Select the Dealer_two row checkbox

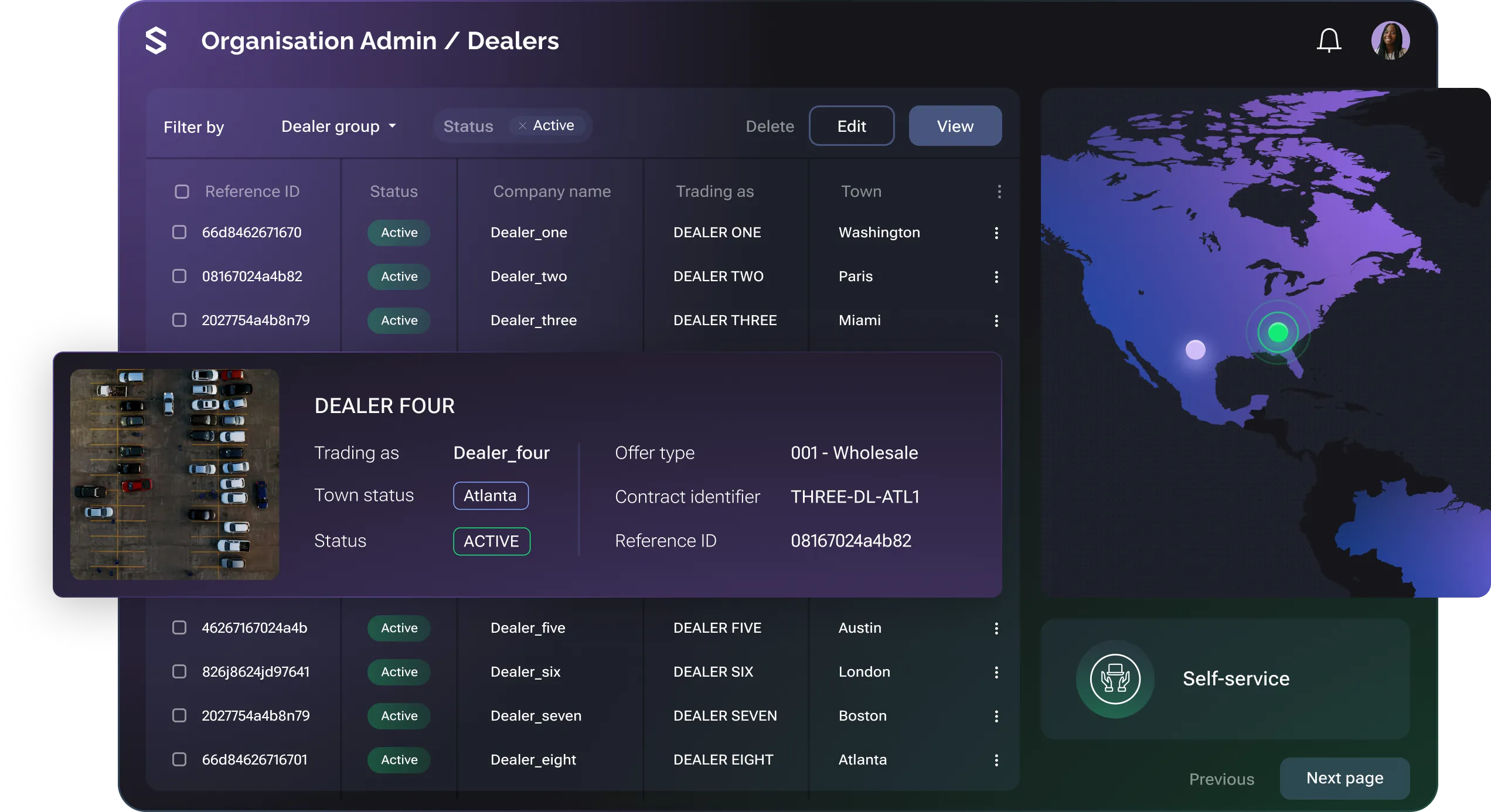pyautogui.click(x=179, y=276)
